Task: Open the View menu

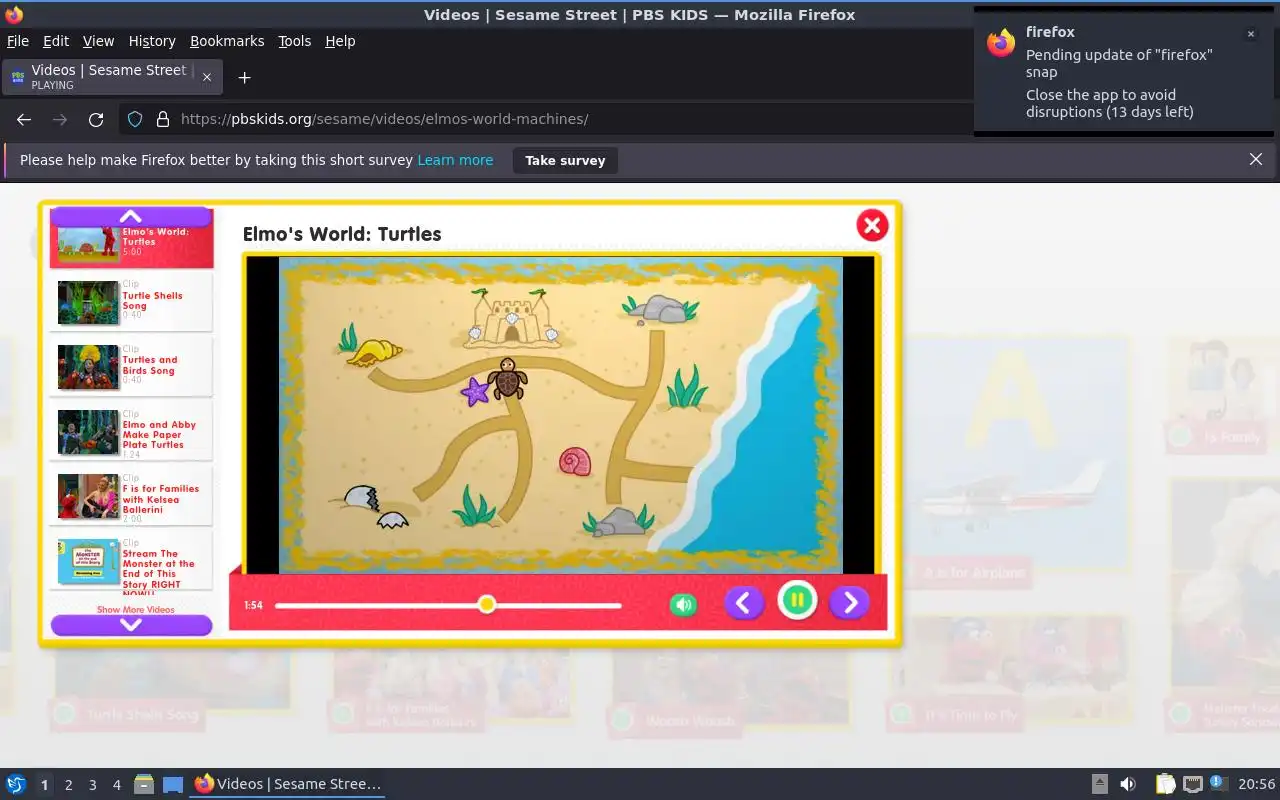Action: click(98, 41)
